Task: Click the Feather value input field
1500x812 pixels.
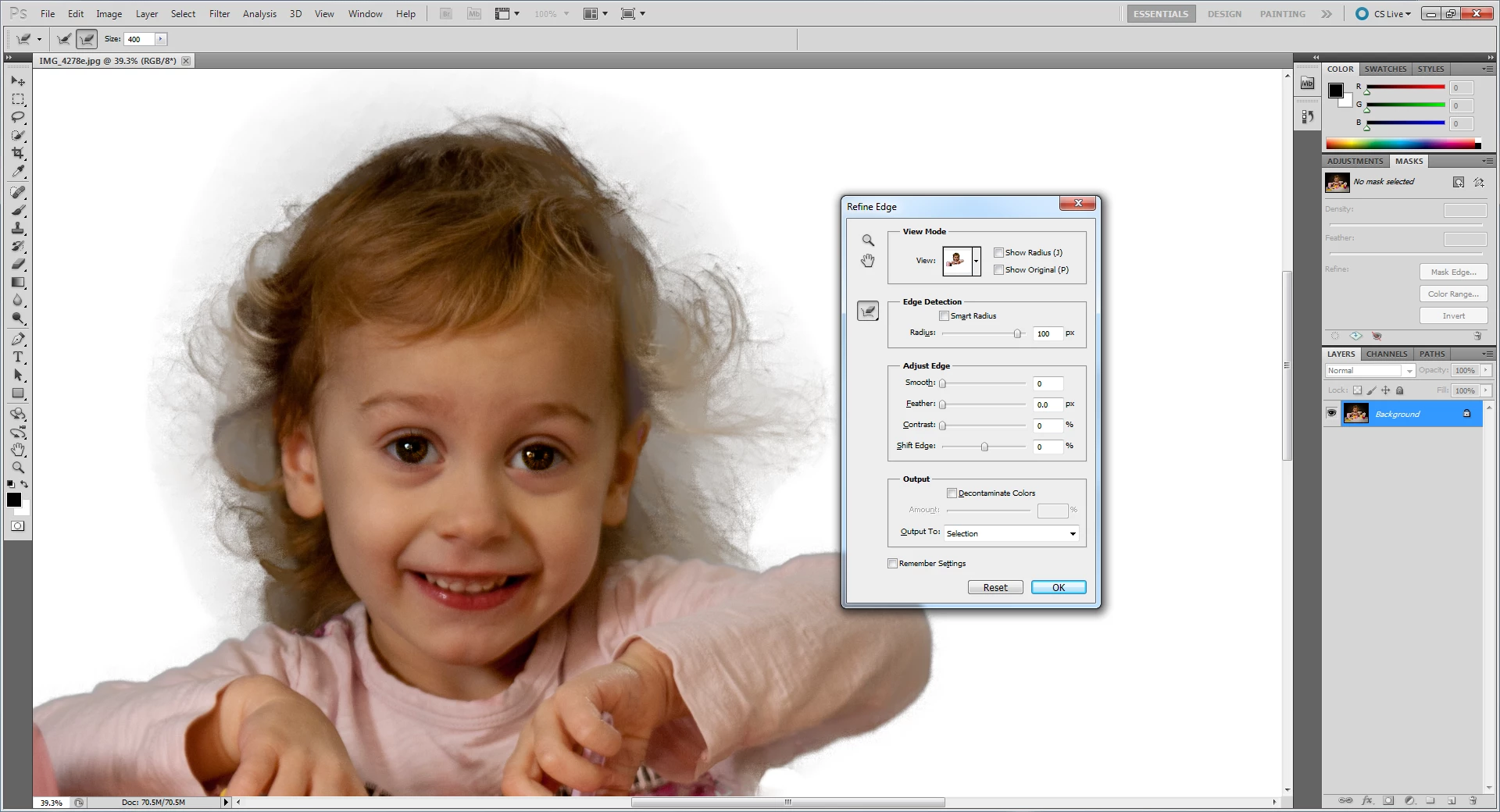Action: click(x=1048, y=404)
